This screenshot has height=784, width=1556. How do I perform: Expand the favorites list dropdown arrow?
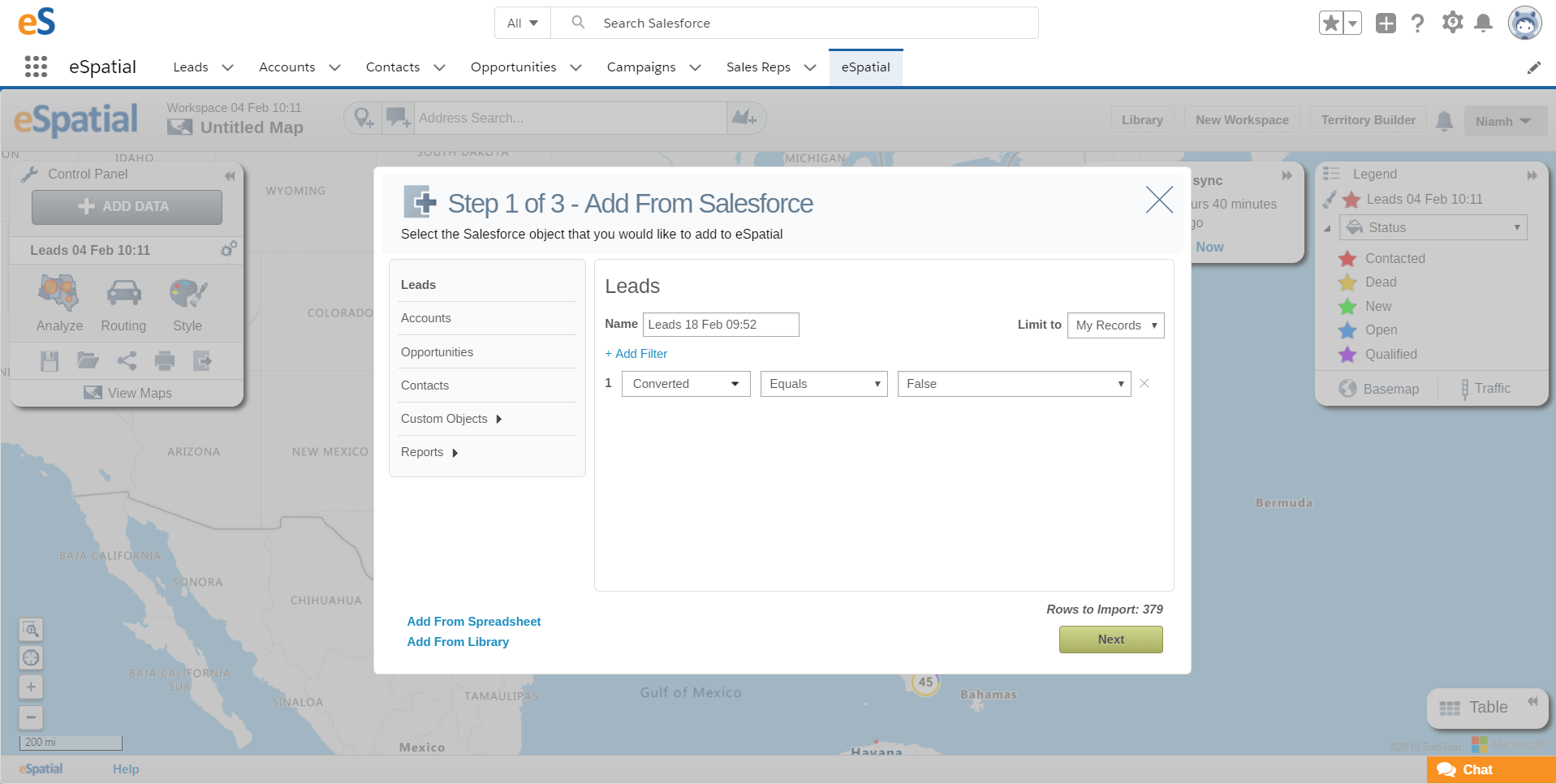pos(1352,23)
